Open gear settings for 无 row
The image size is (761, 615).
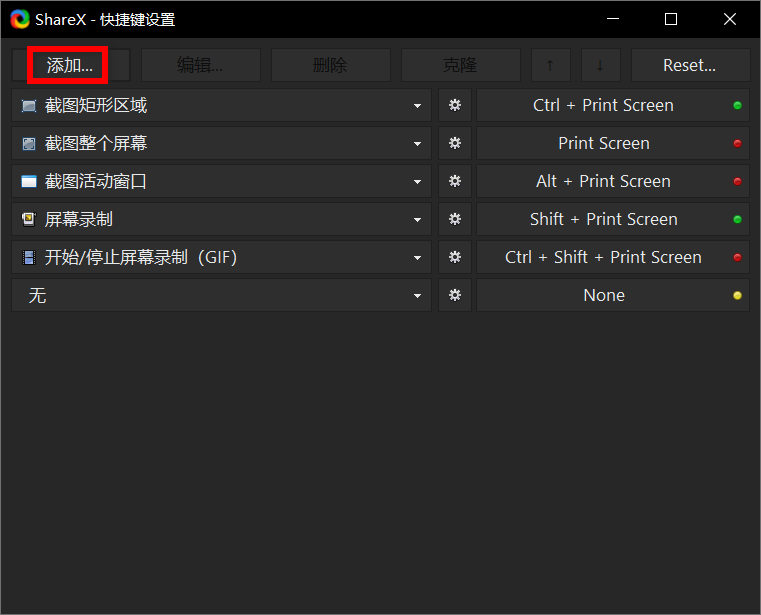455,295
